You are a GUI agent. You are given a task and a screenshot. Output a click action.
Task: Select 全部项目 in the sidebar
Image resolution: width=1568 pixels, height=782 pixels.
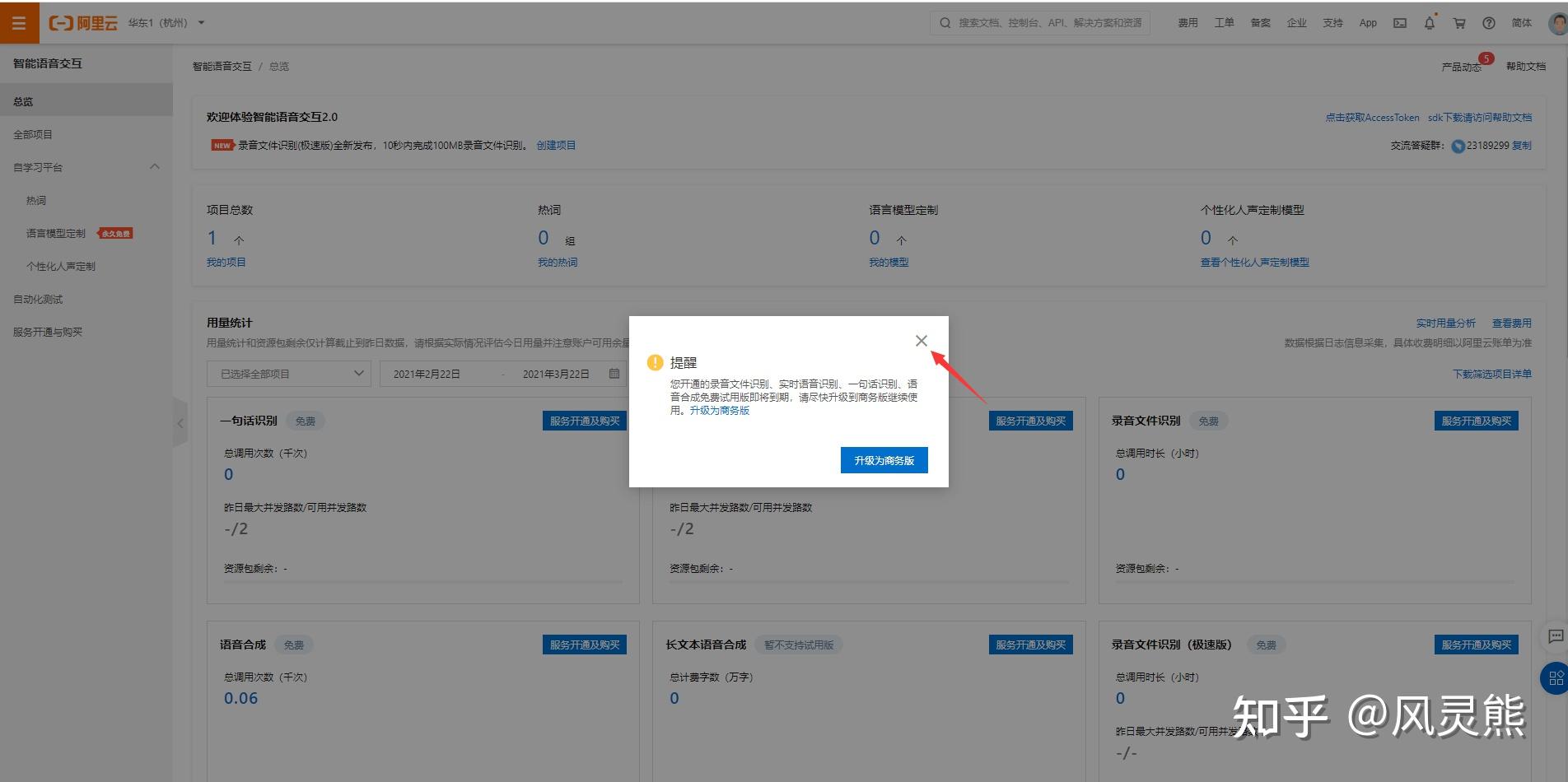pos(31,133)
